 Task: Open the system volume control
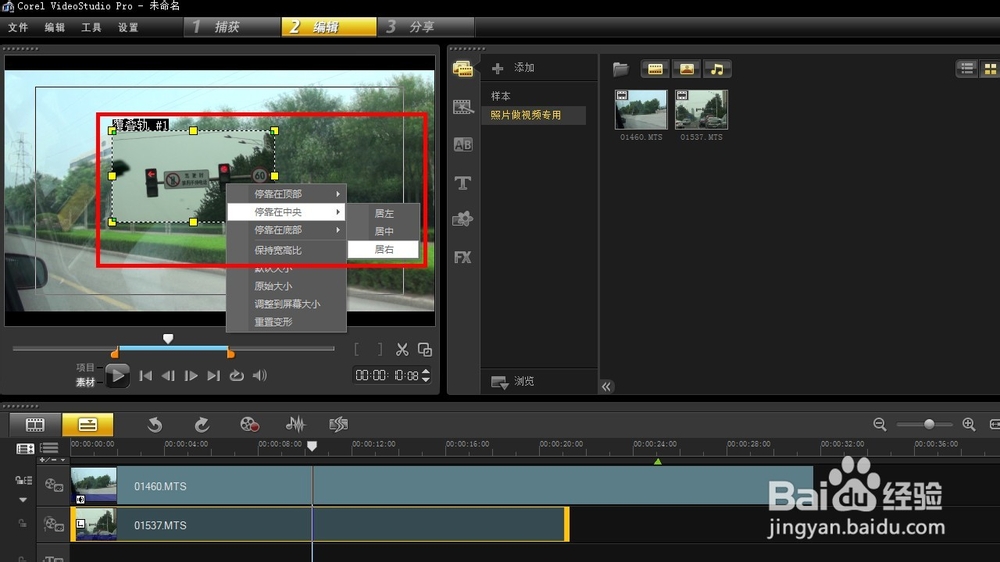pos(260,376)
